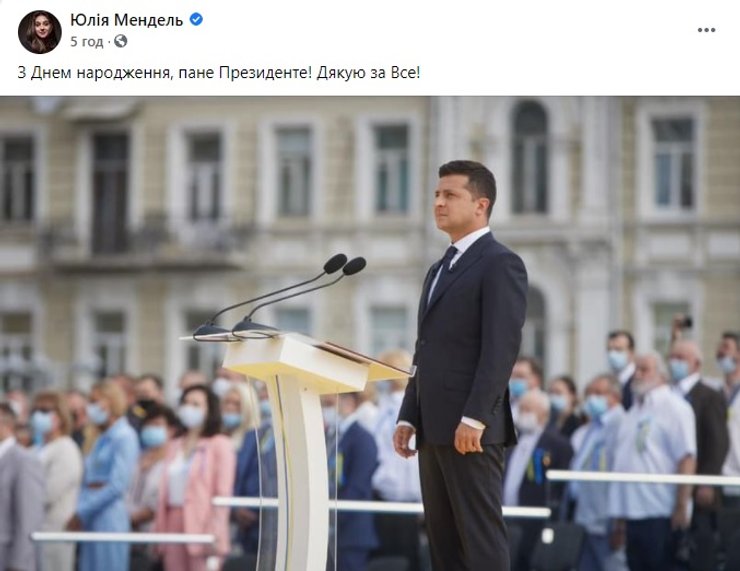Click the globe public-audience icon
The image size is (740, 571).
click(121, 42)
